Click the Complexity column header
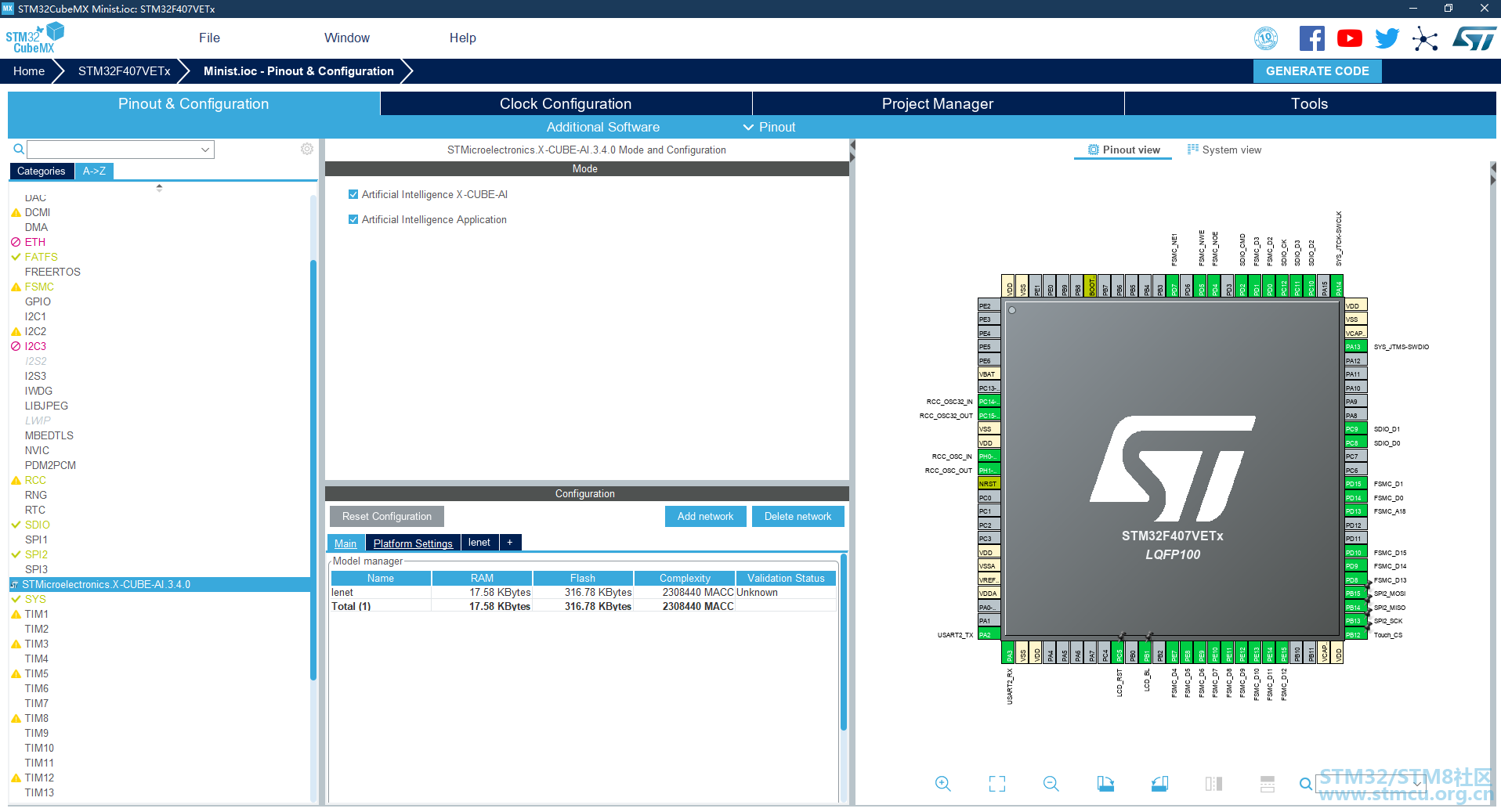This screenshot has height=812, width=1501. (x=685, y=579)
